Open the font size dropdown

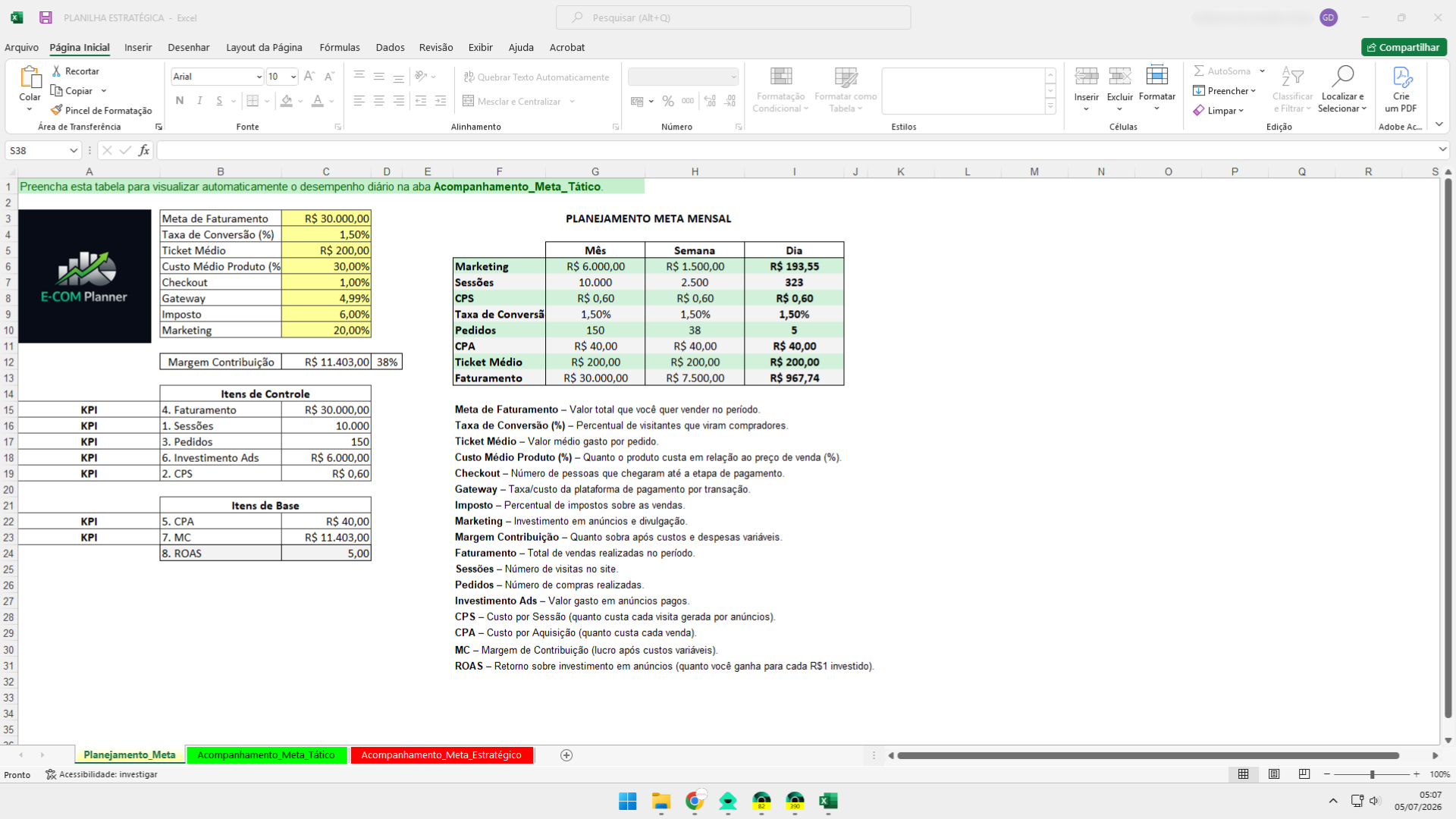click(293, 77)
